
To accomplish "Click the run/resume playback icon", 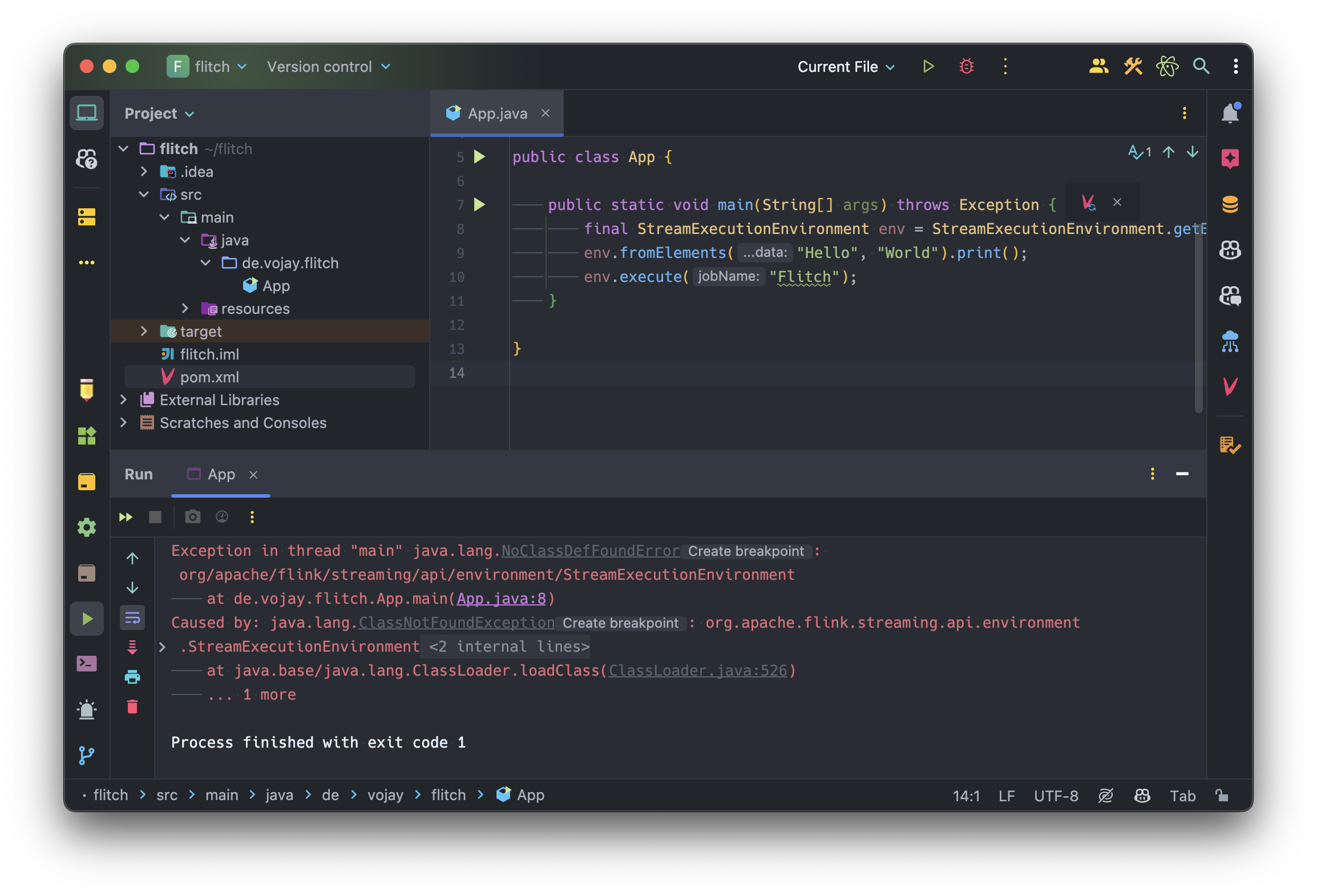I will [x=87, y=618].
